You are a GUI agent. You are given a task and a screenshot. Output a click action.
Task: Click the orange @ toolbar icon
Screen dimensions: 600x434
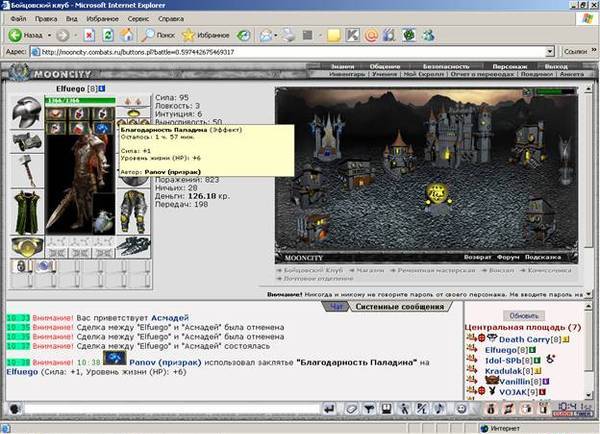point(371,36)
